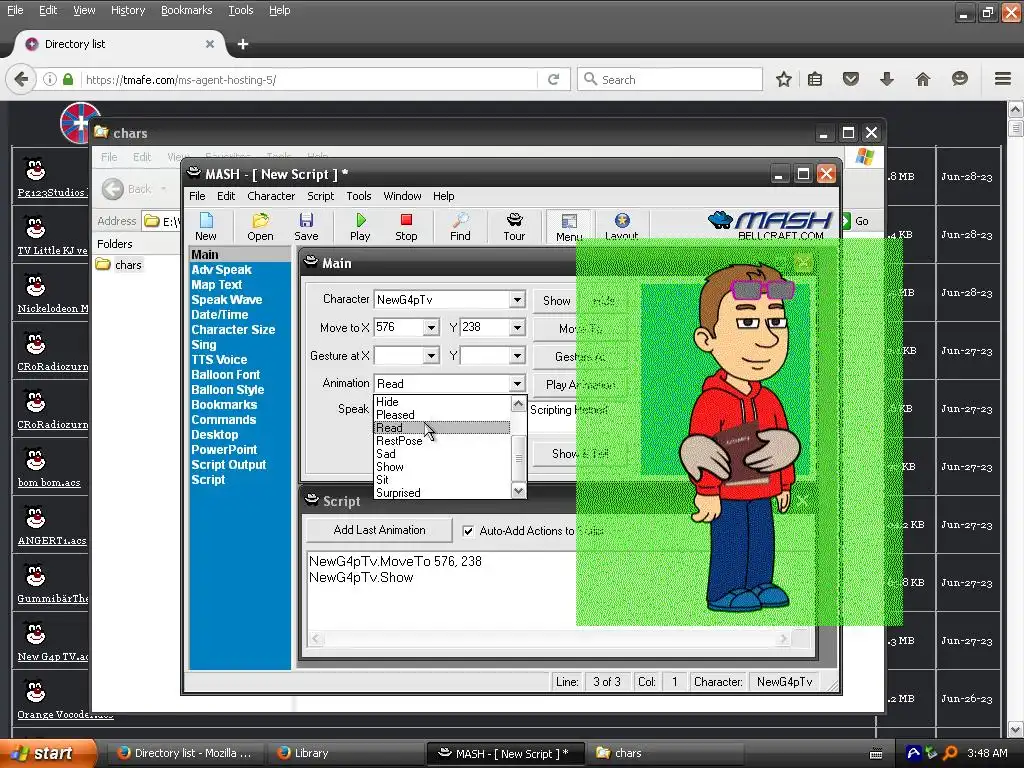Select Adv Speak in the MASH sidebar
Image resolution: width=1024 pixels, height=768 pixels.
point(221,270)
